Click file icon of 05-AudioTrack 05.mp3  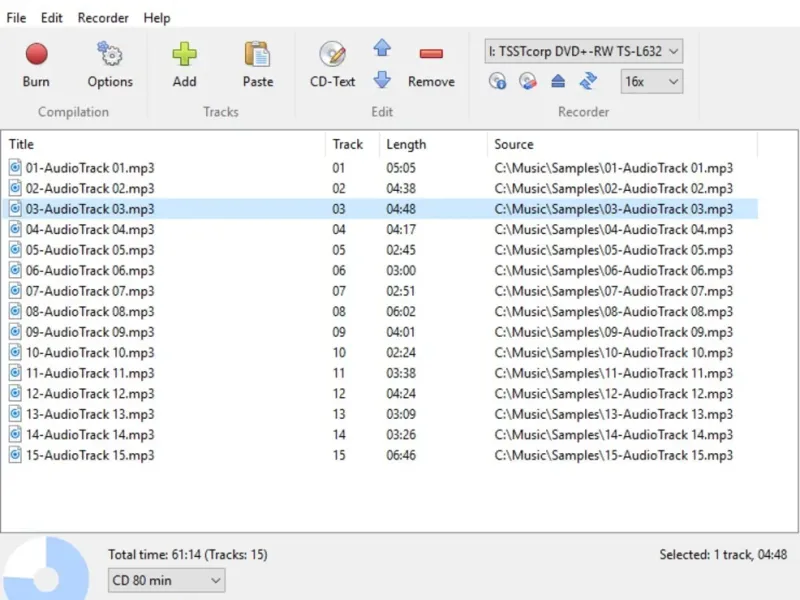pos(15,250)
